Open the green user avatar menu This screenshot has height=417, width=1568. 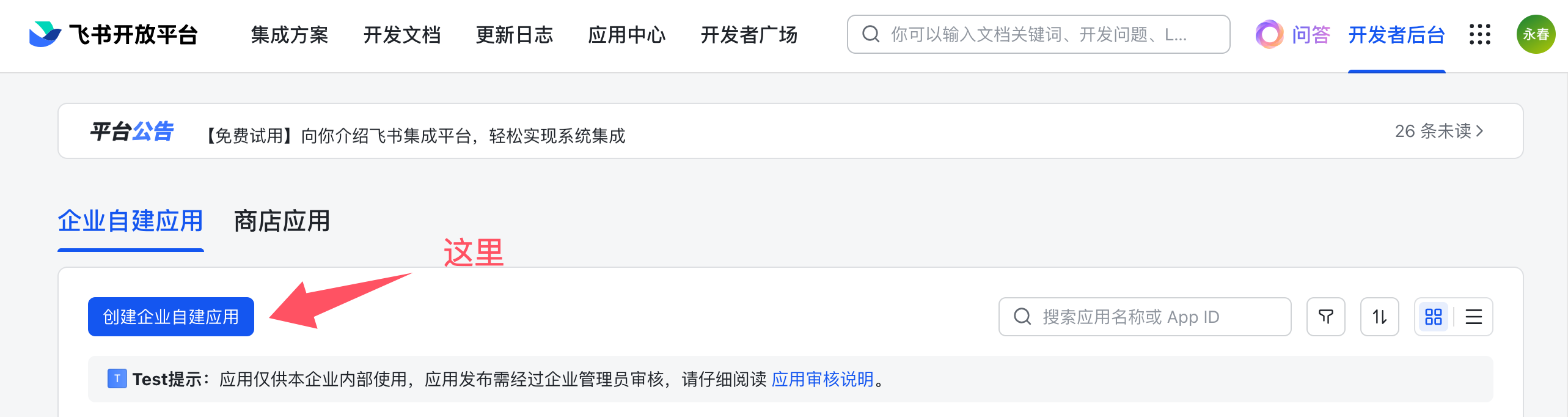point(1535,35)
